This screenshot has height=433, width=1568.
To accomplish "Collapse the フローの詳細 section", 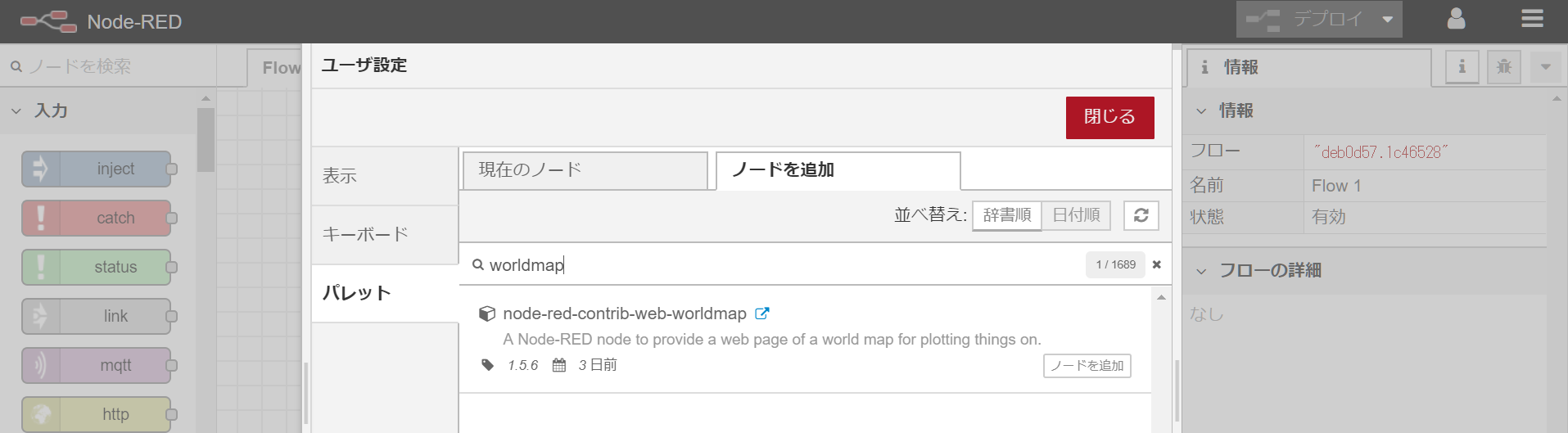I will click(1201, 271).
